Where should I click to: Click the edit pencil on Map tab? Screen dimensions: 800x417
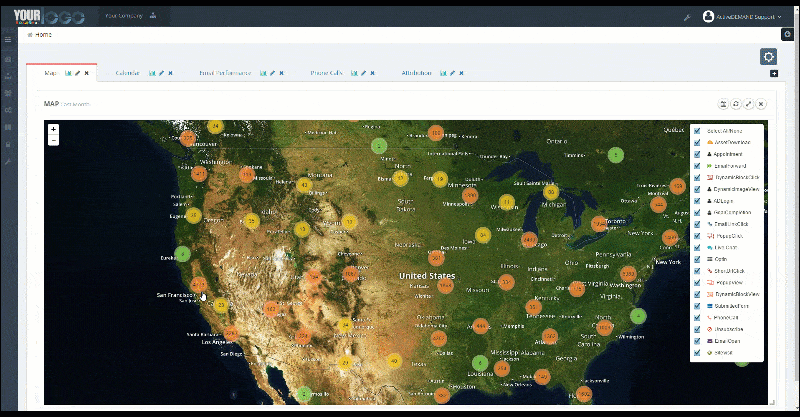tap(77, 73)
